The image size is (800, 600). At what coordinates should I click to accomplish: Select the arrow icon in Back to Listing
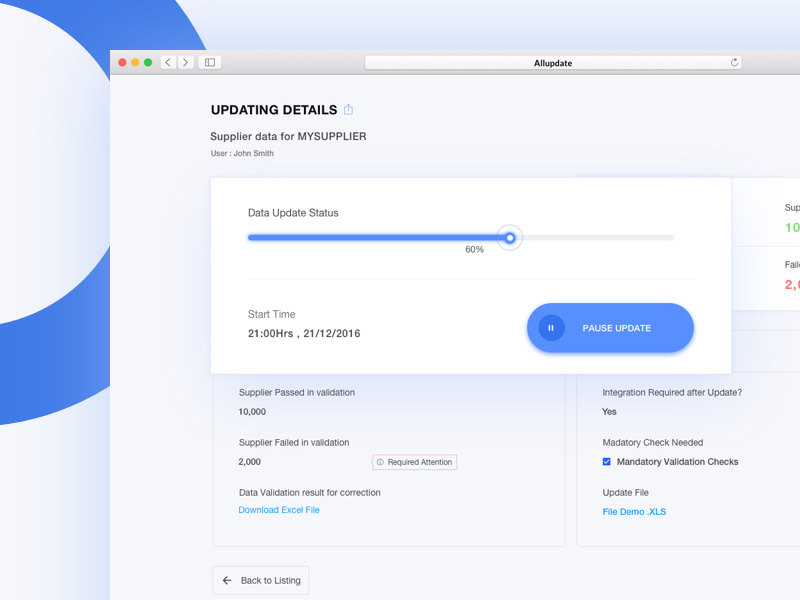point(226,580)
